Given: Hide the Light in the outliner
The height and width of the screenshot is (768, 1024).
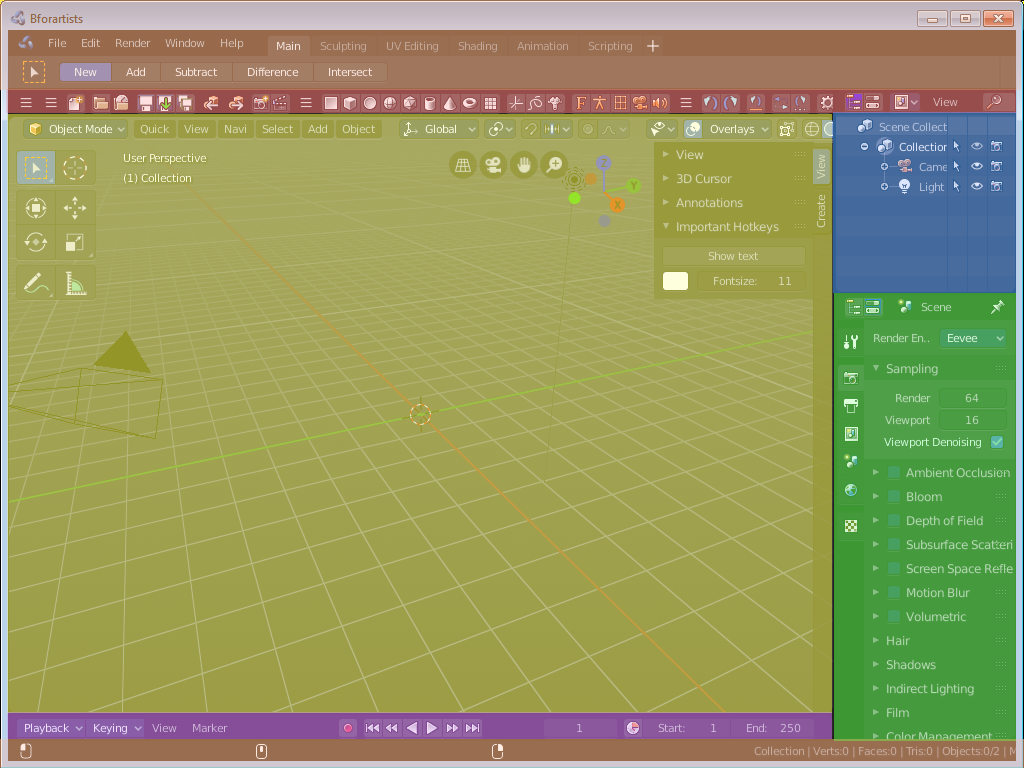Looking at the screenshot, I should click(977, 187).
